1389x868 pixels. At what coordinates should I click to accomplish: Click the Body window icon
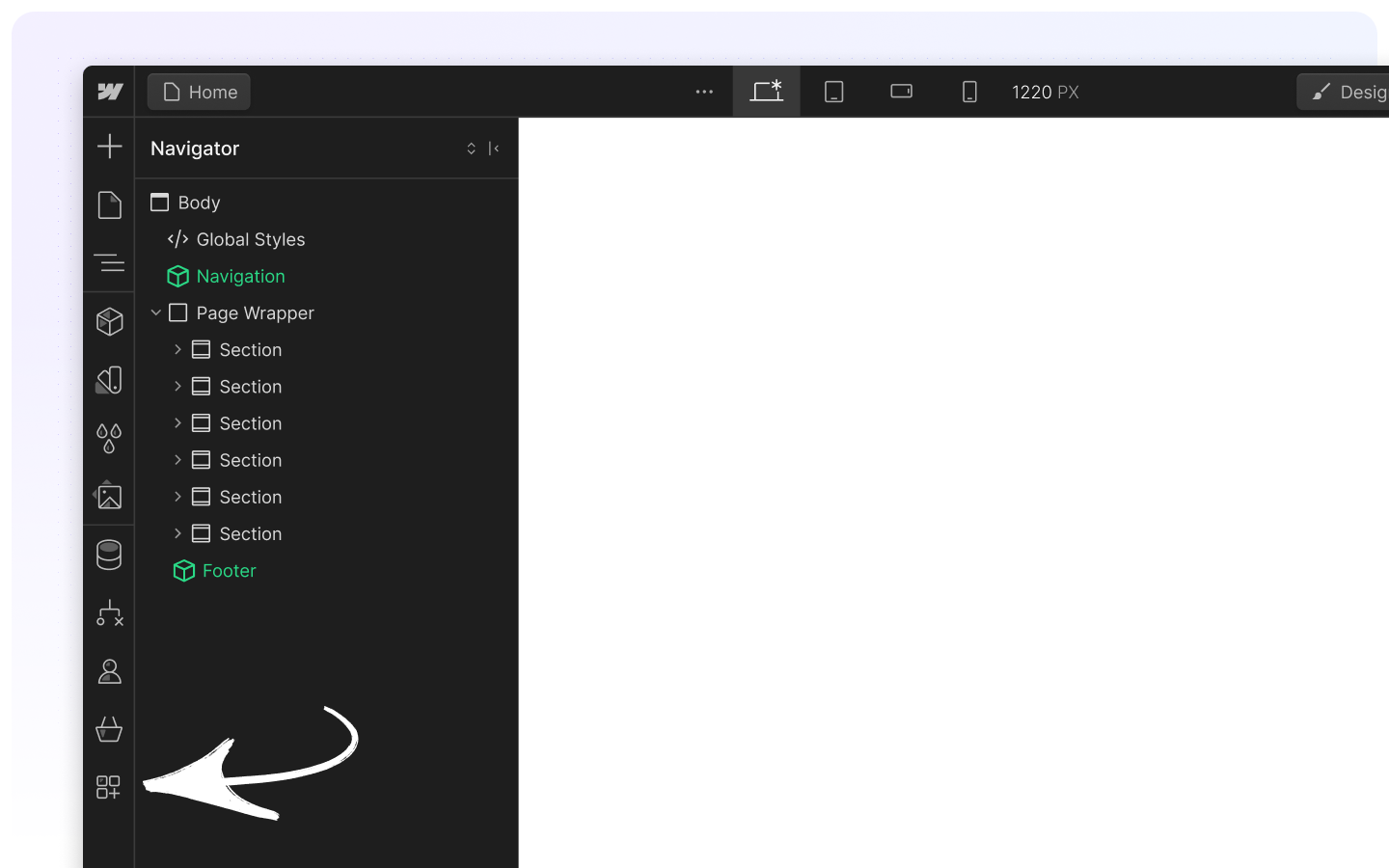pos(160,203)
